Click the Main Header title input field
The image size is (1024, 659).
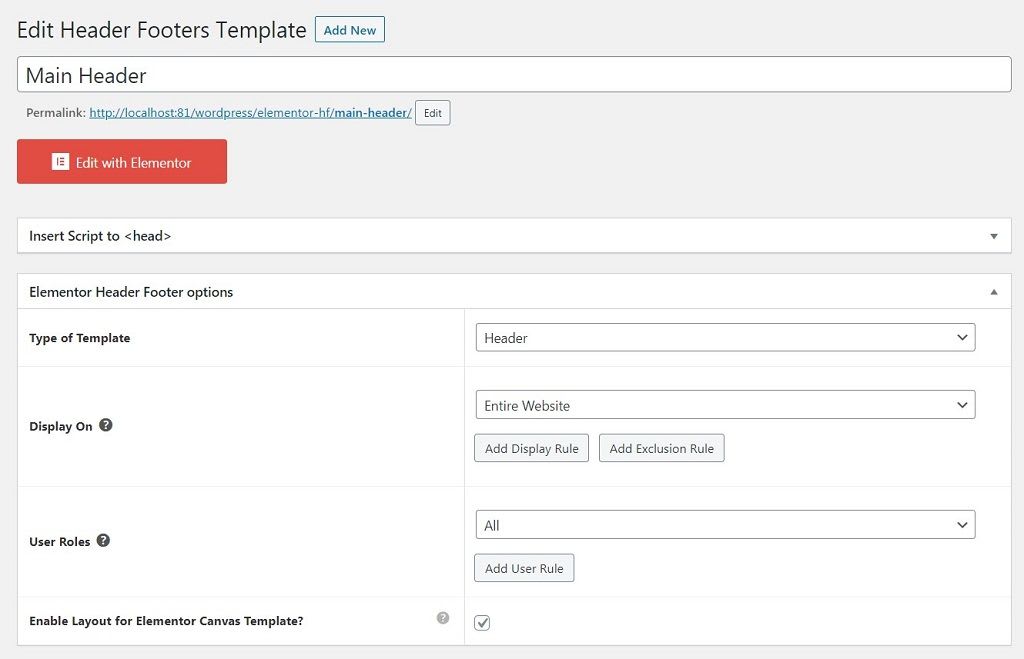(514, 74)
